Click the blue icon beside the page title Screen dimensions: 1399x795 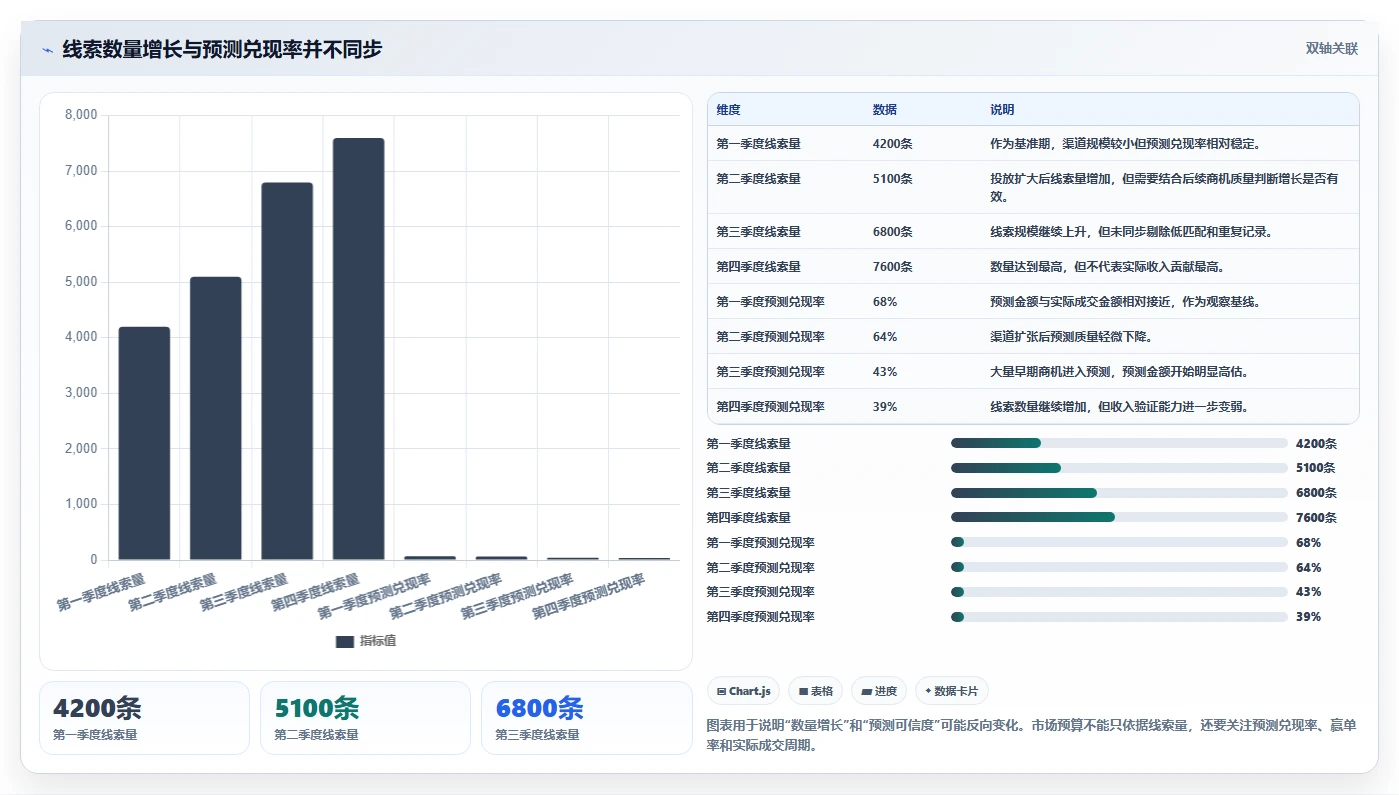(47, 50)
